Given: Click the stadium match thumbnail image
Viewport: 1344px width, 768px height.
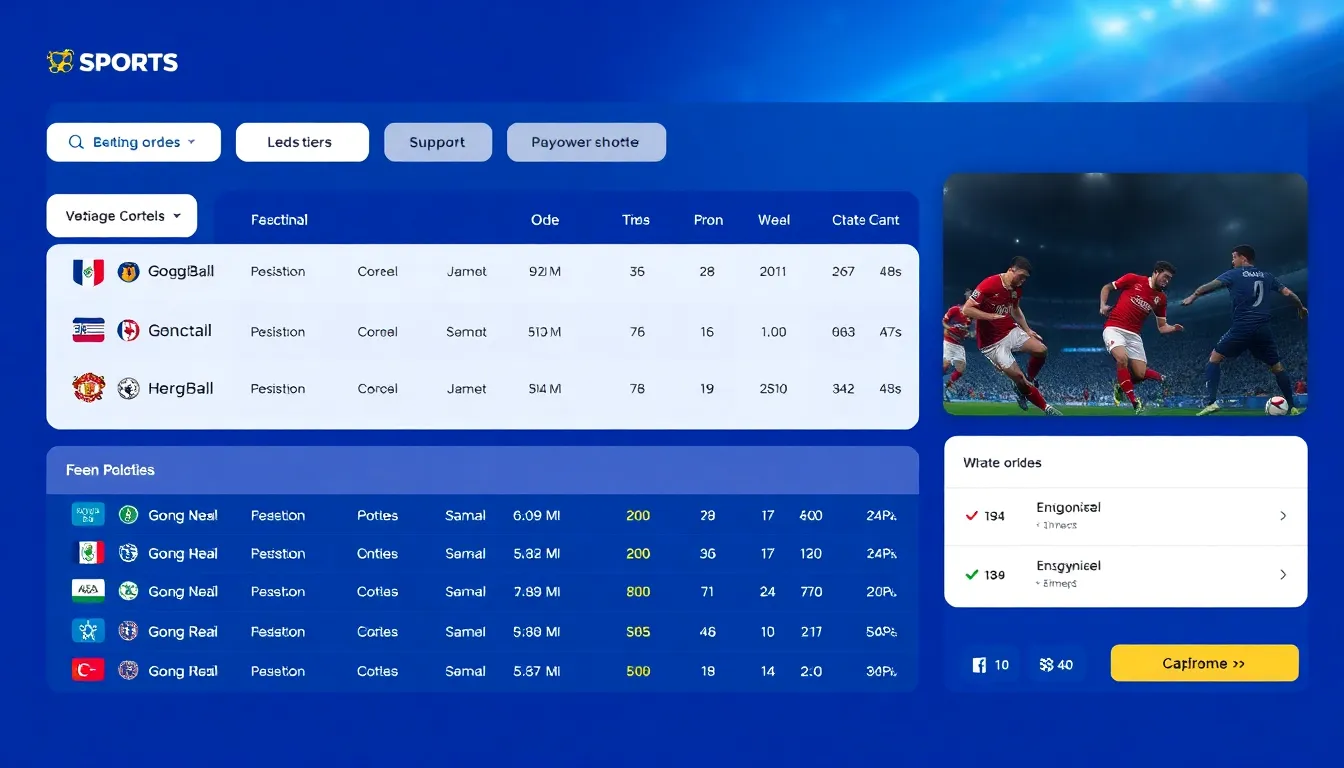Looking at the screenshot, I should 1124,294.
